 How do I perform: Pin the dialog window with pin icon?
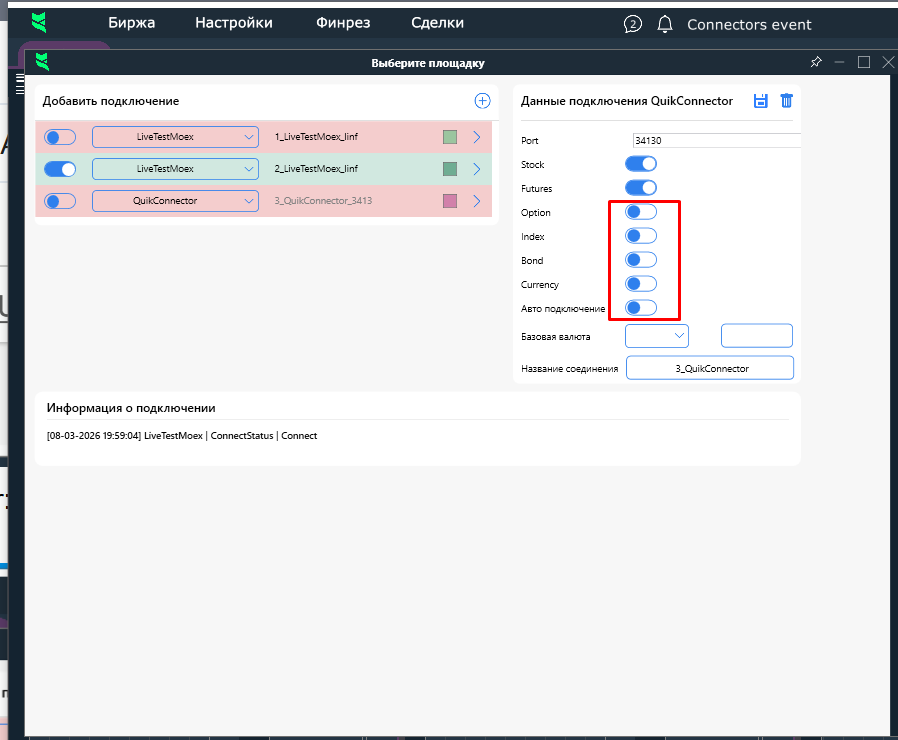click(x=816, y=62)
